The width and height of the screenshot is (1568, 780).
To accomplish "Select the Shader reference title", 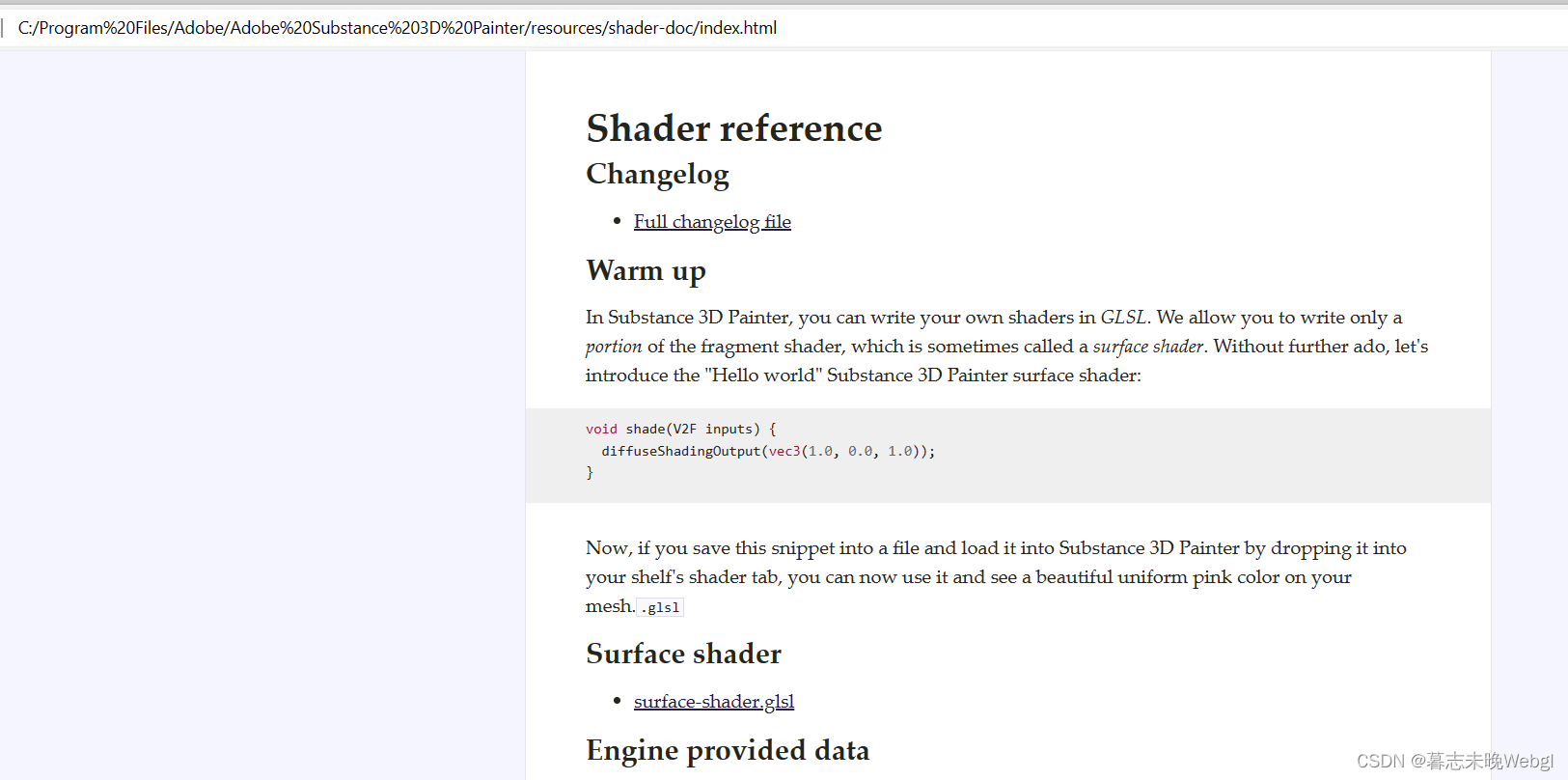I will (734, 128).
